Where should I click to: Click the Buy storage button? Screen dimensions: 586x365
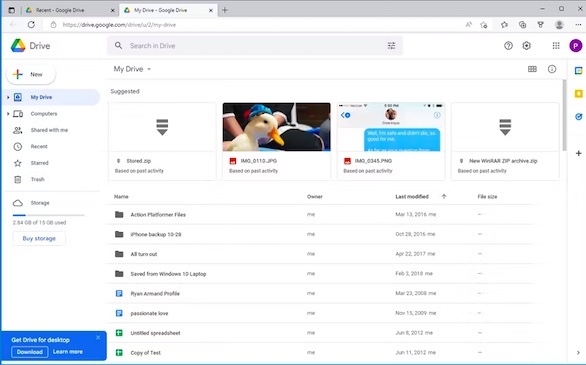click(x=39, y=238)
